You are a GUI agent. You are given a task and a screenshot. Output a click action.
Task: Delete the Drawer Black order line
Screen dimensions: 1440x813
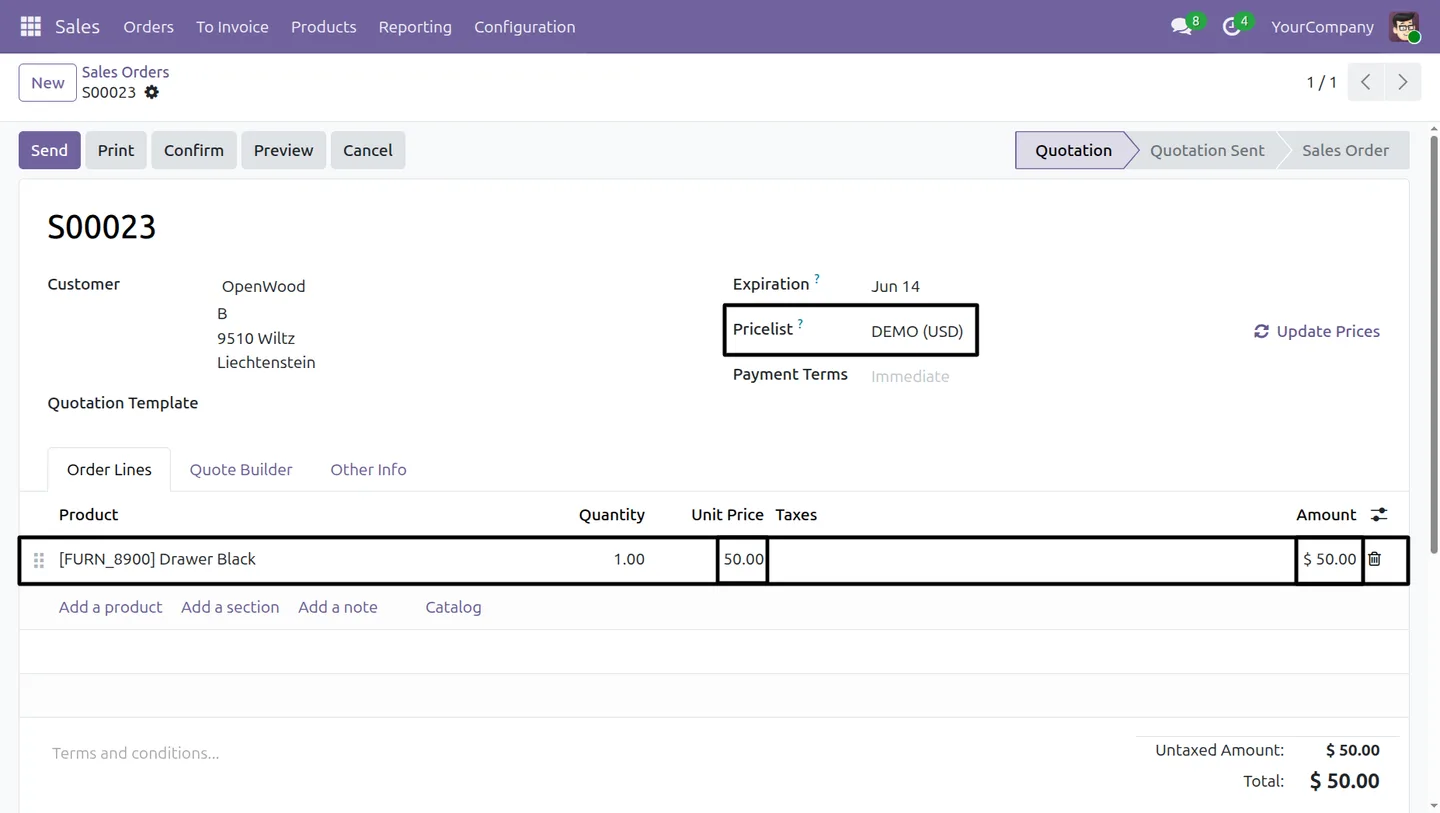pyautogui.click(x=1375, y=559)
